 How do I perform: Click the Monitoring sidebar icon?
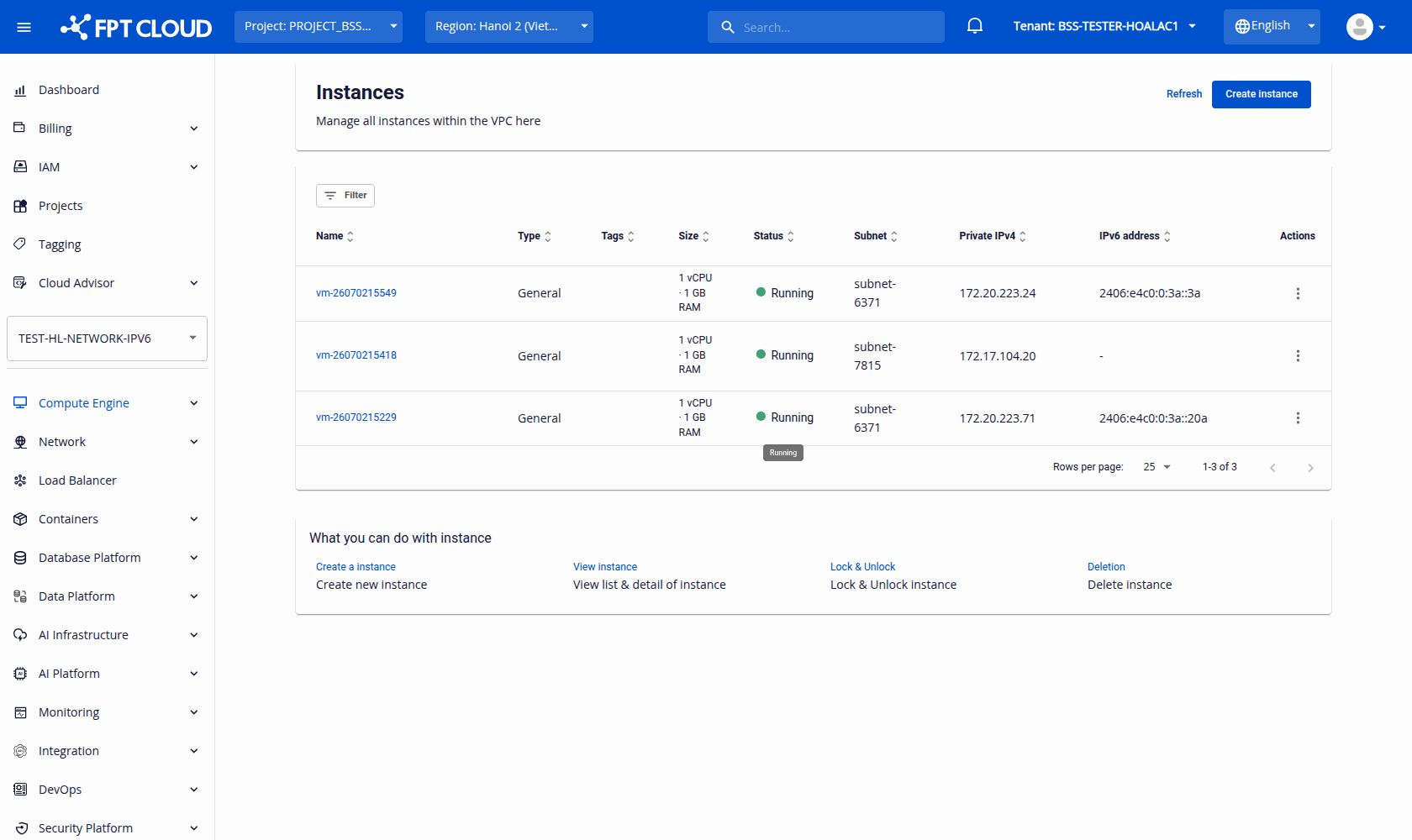(x=20, y=712)
